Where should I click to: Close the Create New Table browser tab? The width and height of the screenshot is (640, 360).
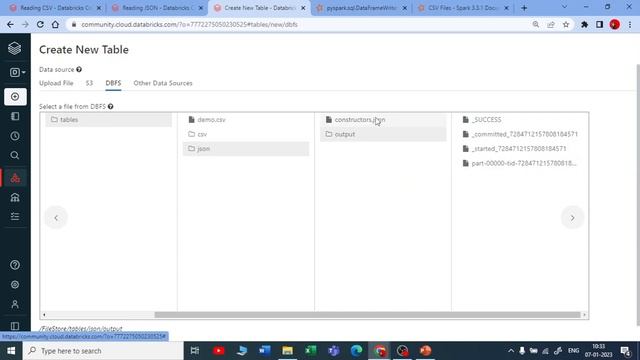(x=303, y=8)
